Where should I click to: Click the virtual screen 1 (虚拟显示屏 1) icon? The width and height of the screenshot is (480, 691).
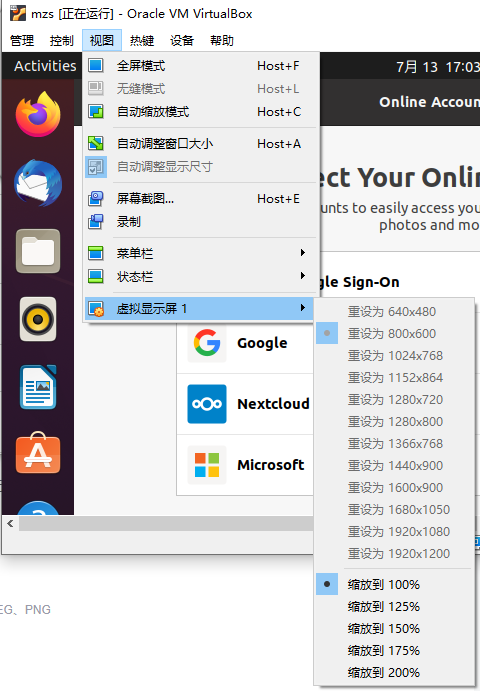[96, 308]
